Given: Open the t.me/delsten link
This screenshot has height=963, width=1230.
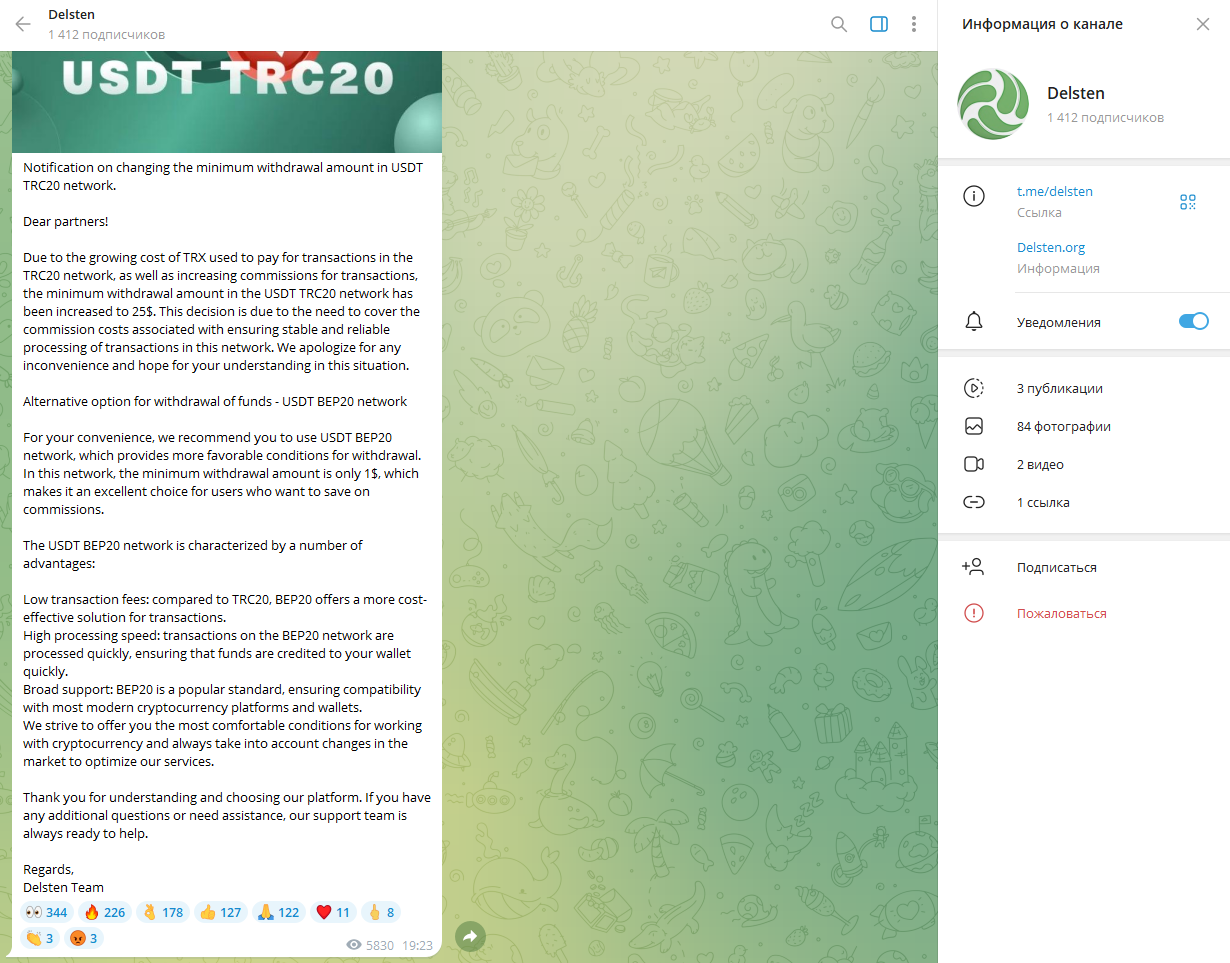Looking at the screenshot, I should click(1055, 191).
